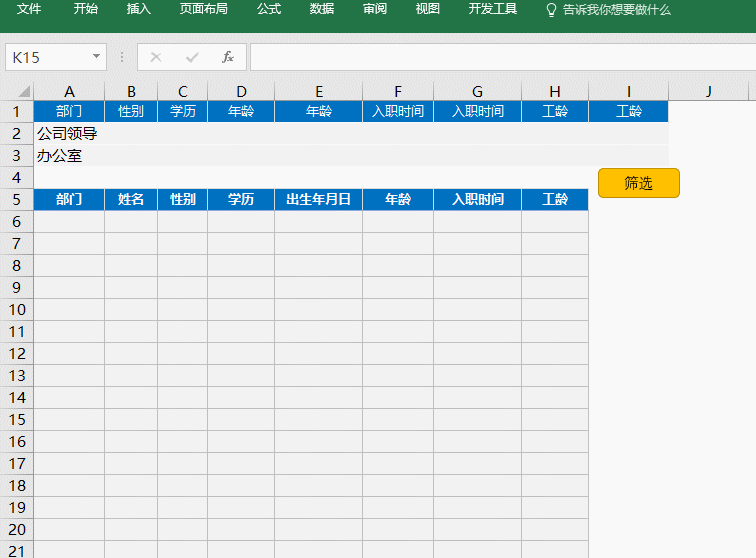Select column E header
This screenshot has width=756, height=558.
[x=318, y=92]
